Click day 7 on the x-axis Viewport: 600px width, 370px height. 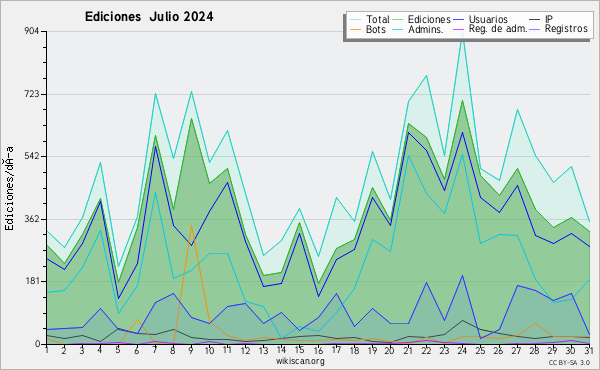155,350
